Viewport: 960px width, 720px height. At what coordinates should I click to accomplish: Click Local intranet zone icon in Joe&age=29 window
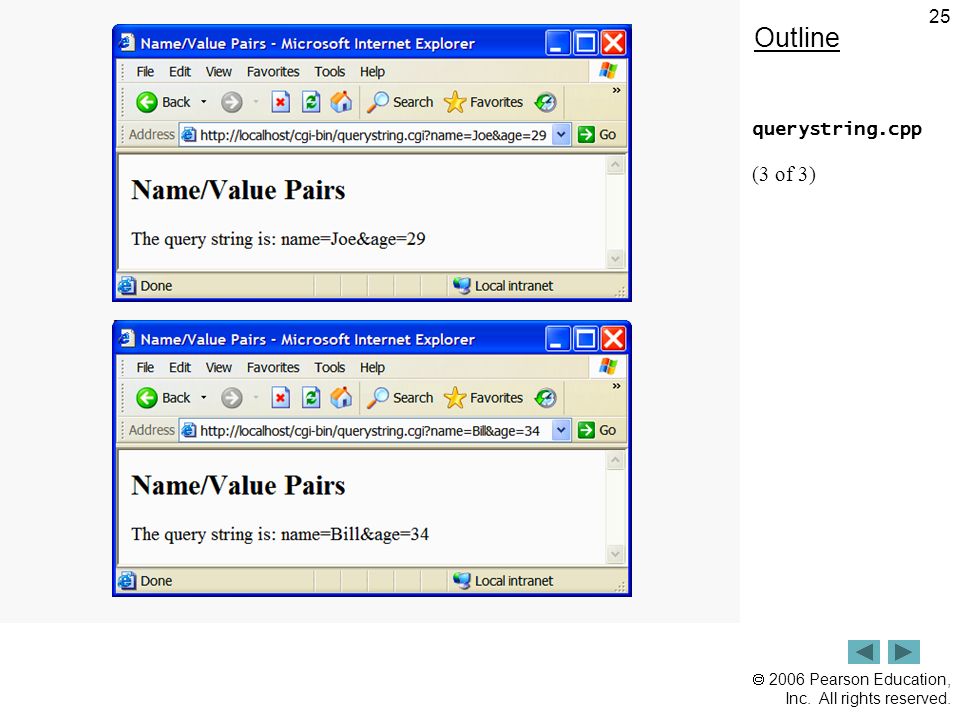[x=462, y=285]
